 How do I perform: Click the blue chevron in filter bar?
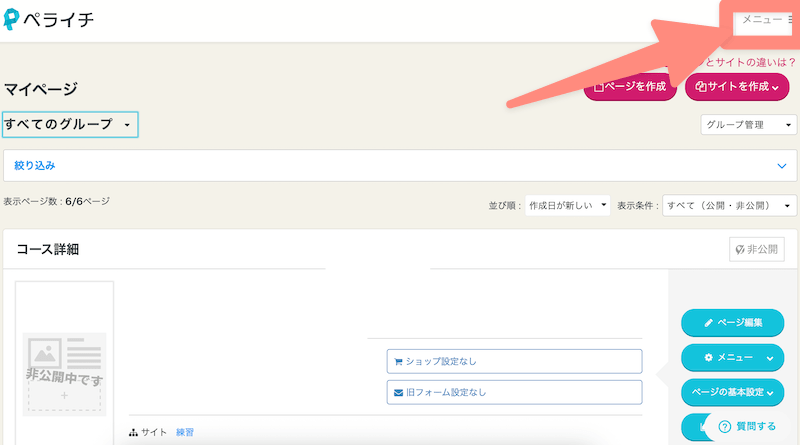pos(782,166)
